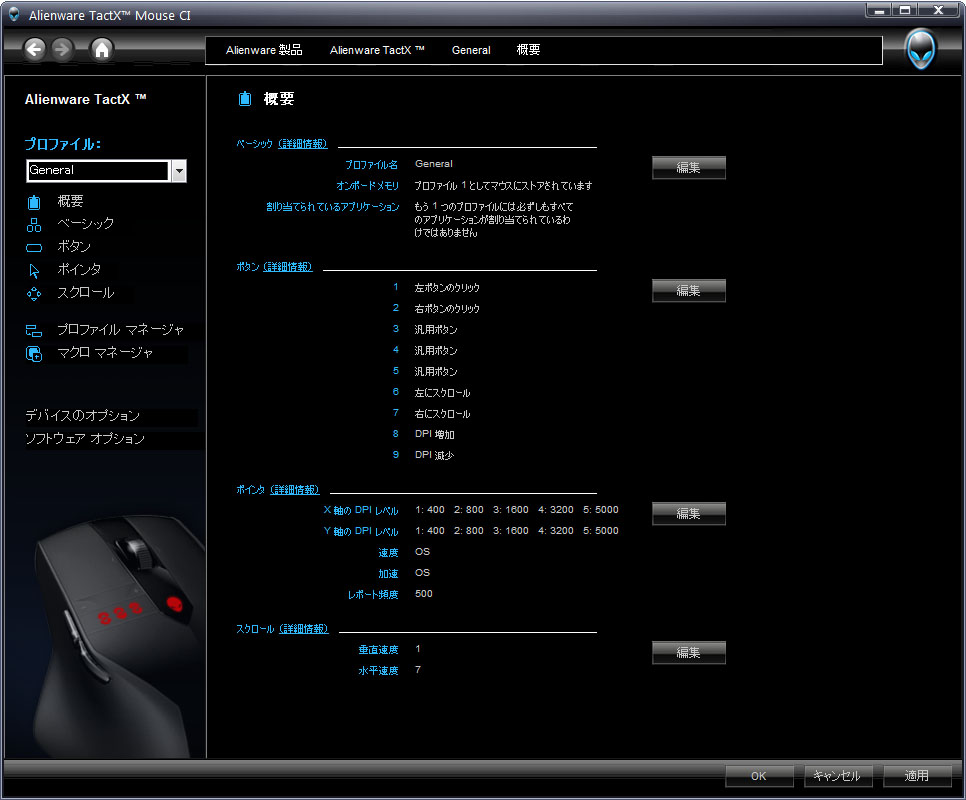Open プロファイル マネージャ in the sidebar
Image resolution: width=966 pixels, height=800 pixels.
pos(121,329)
